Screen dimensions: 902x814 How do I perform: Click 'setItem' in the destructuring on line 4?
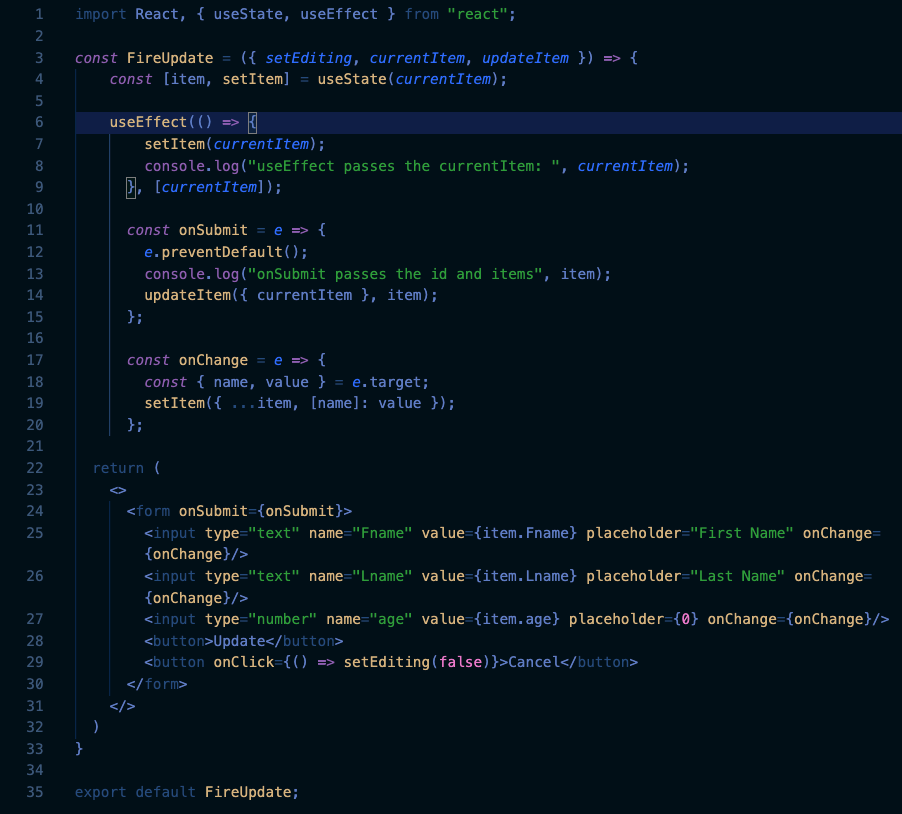coord(253,79)
